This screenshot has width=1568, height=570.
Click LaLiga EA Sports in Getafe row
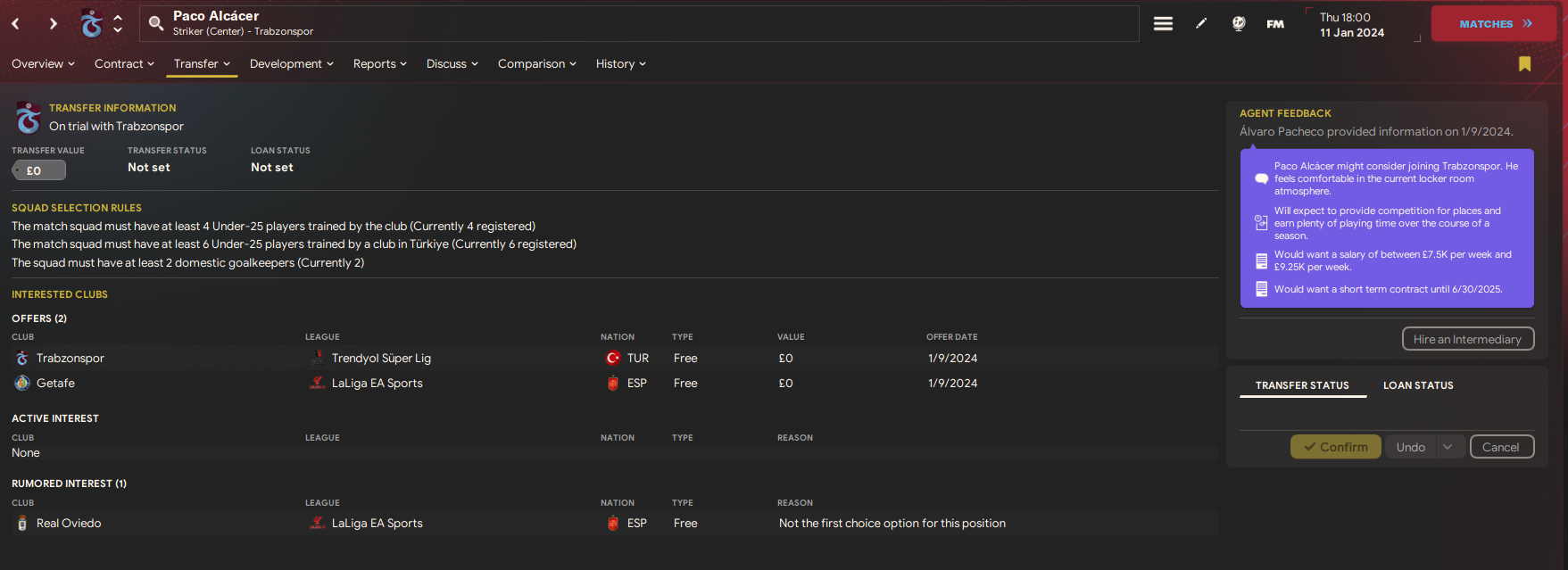point(377,383)
